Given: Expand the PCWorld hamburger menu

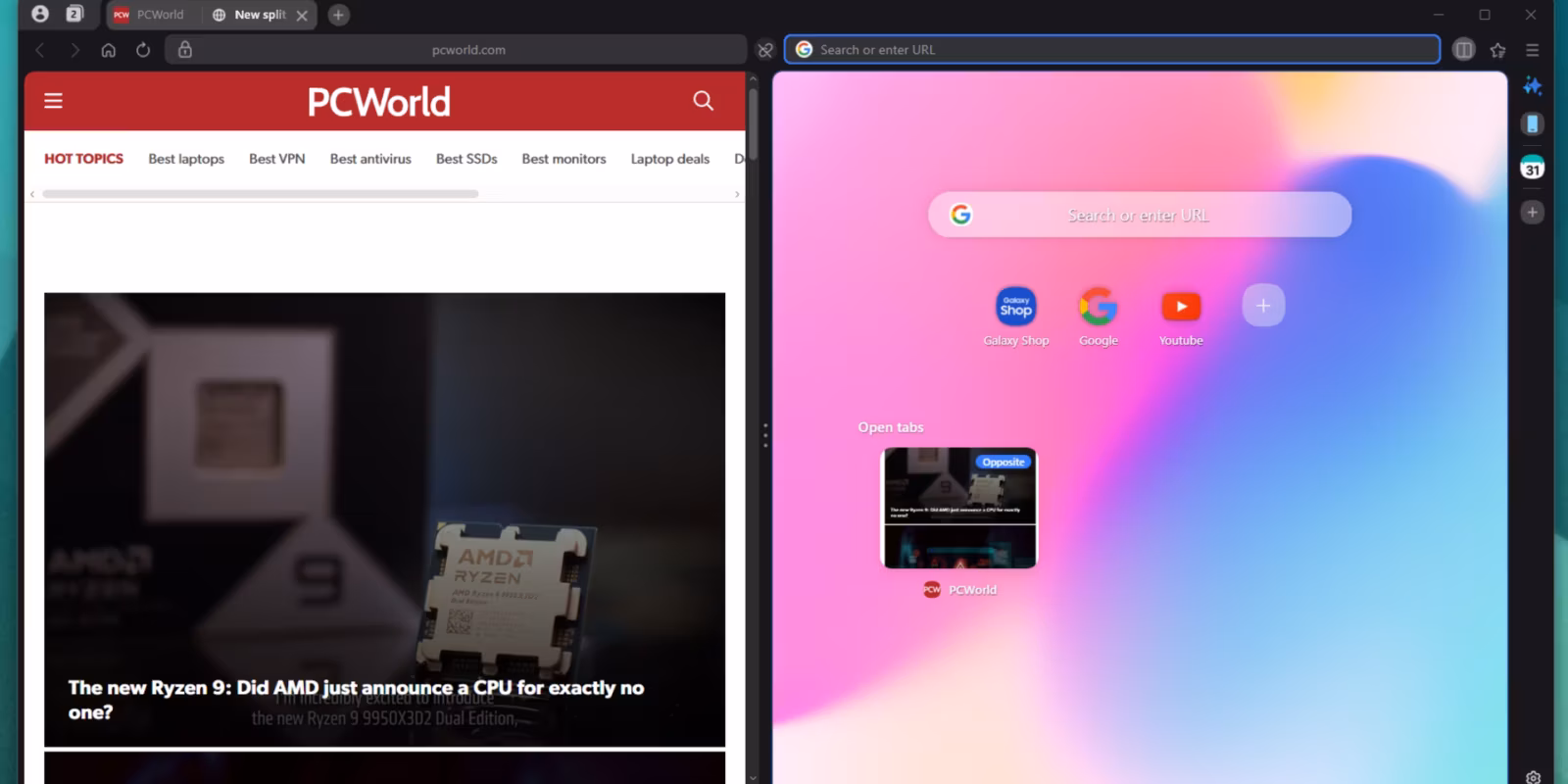Looking at the screenshot, I should pos(54,101).
